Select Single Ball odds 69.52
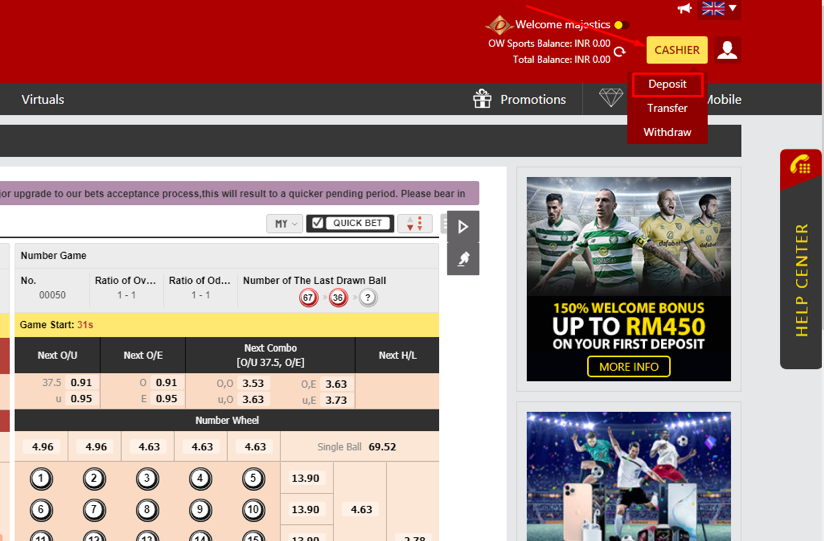824x541 pixels. click(x=382, y=447)
